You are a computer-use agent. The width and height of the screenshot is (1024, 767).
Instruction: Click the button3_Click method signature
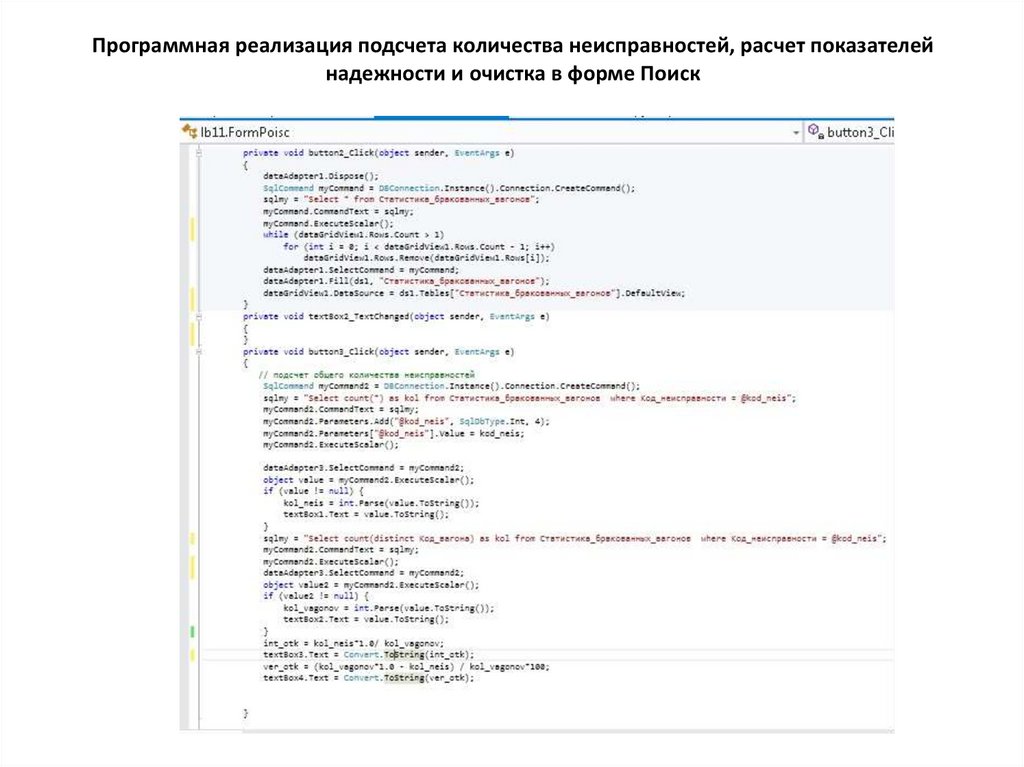tap(379, 351)
